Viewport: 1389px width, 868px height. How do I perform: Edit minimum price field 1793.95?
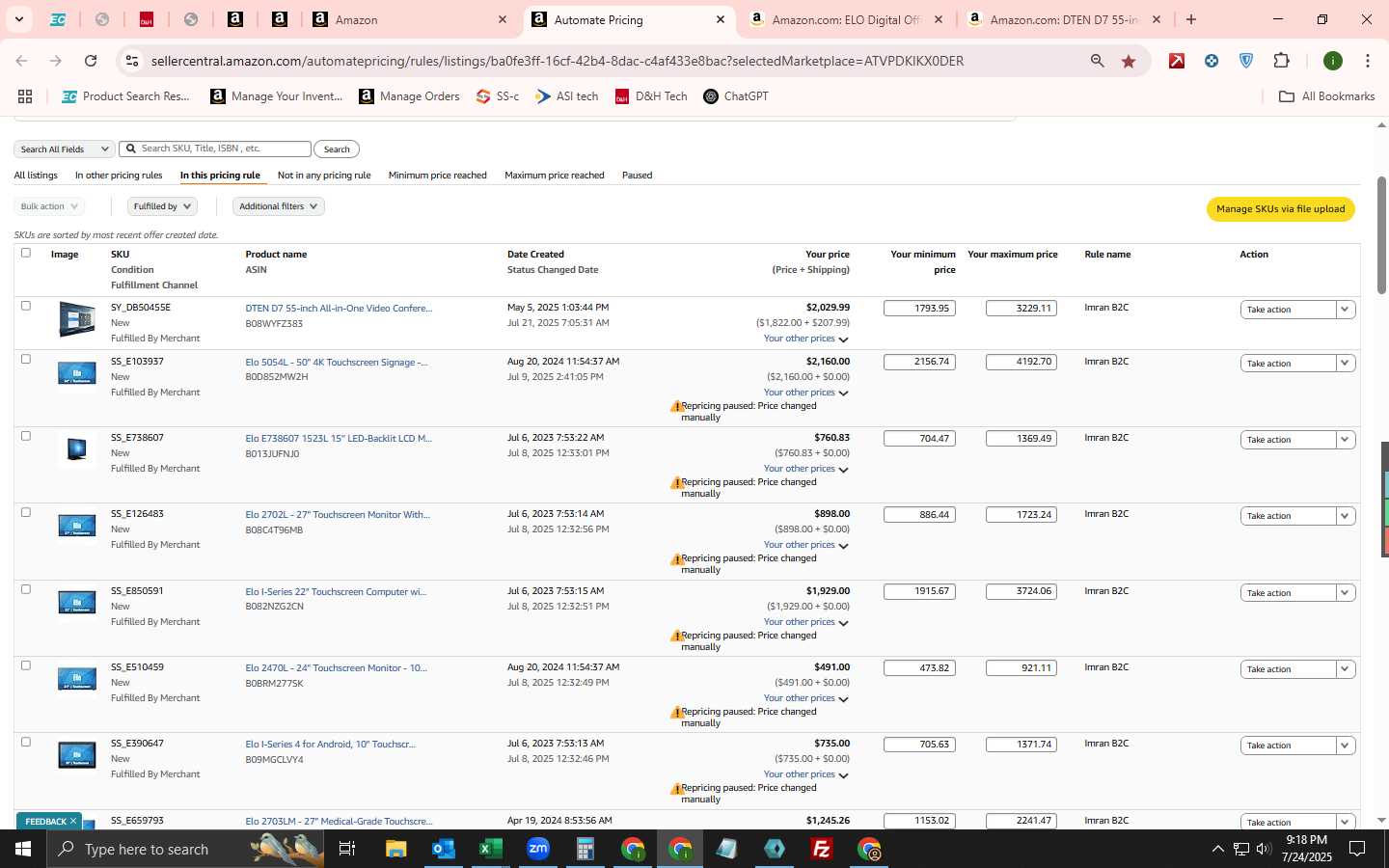click(x=920, y=309)
